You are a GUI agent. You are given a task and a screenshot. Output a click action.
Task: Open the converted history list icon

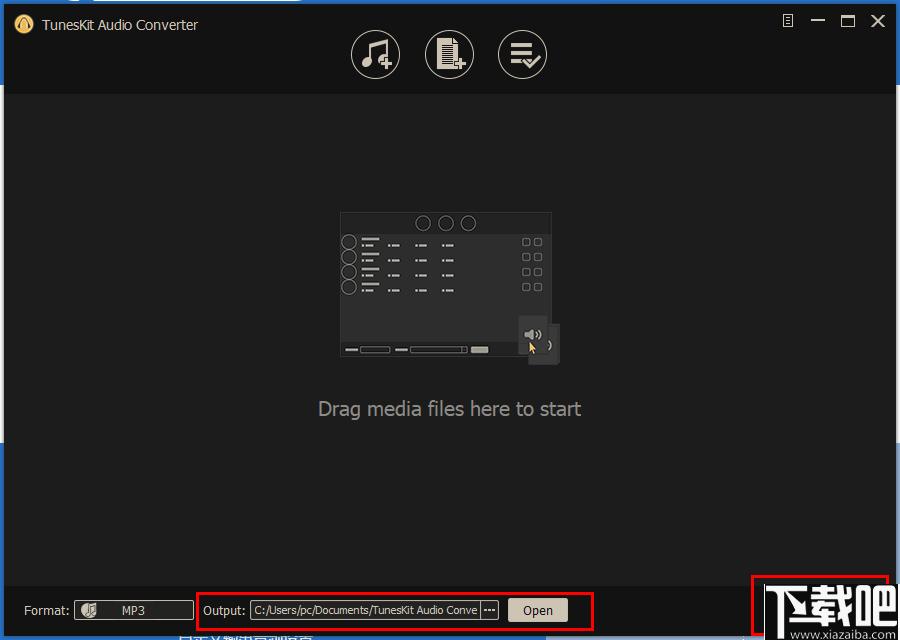tap(522, 54)
